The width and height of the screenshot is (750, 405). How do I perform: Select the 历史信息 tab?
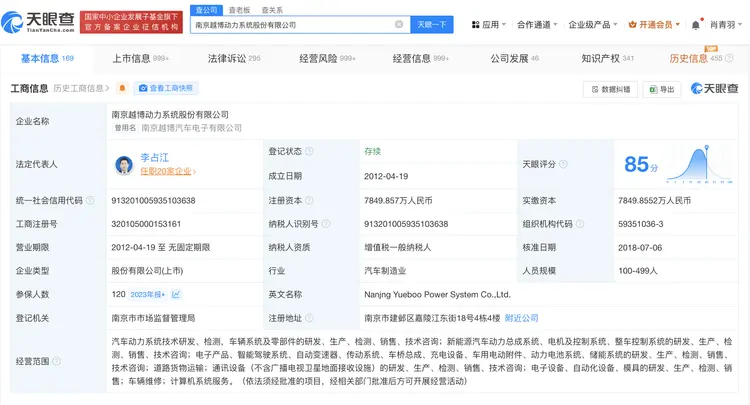[695, 58]
